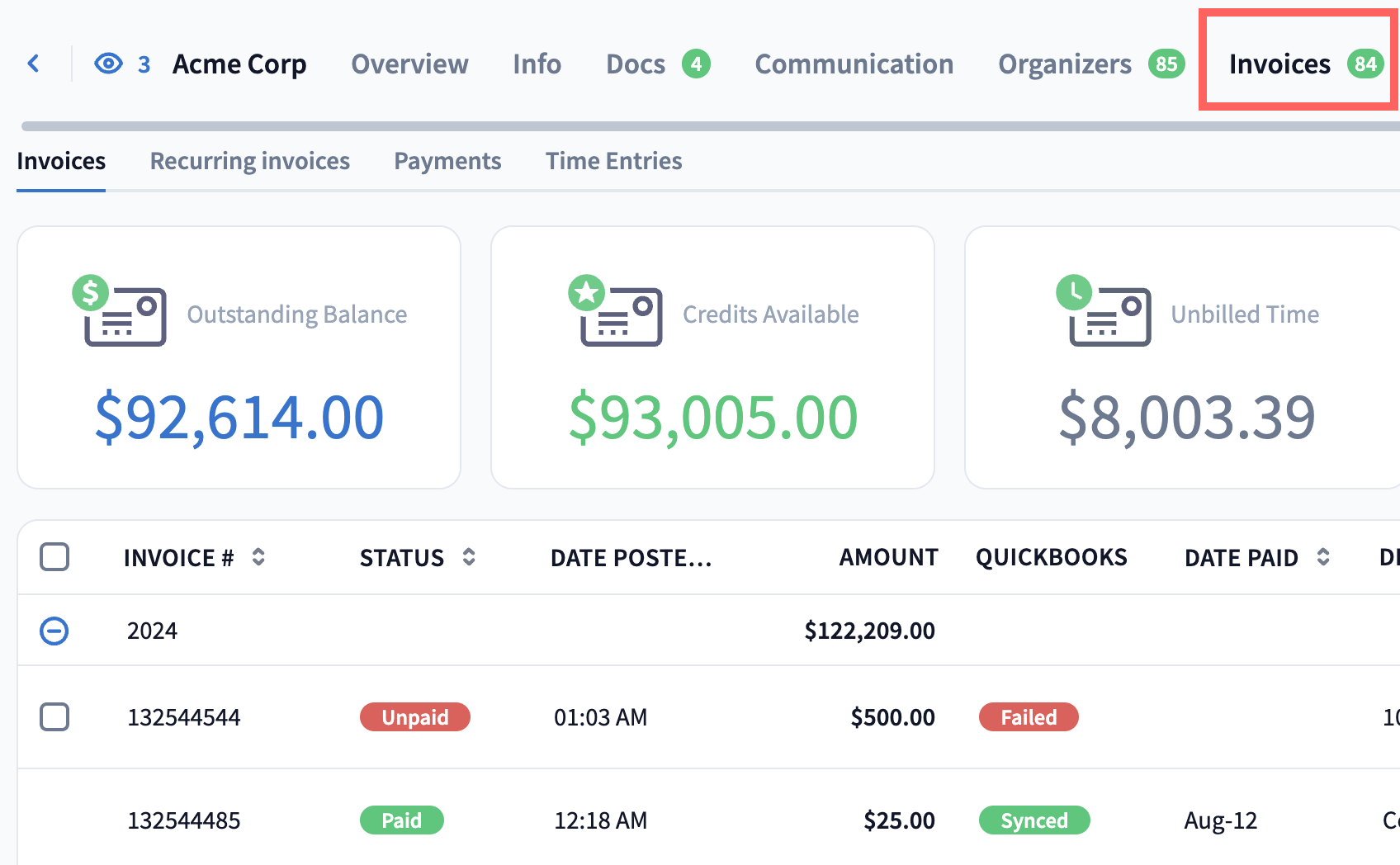This screenshot has height=865, width=1400.
Task: Click the green Docs count badge
Action: [x=696, y=64]
